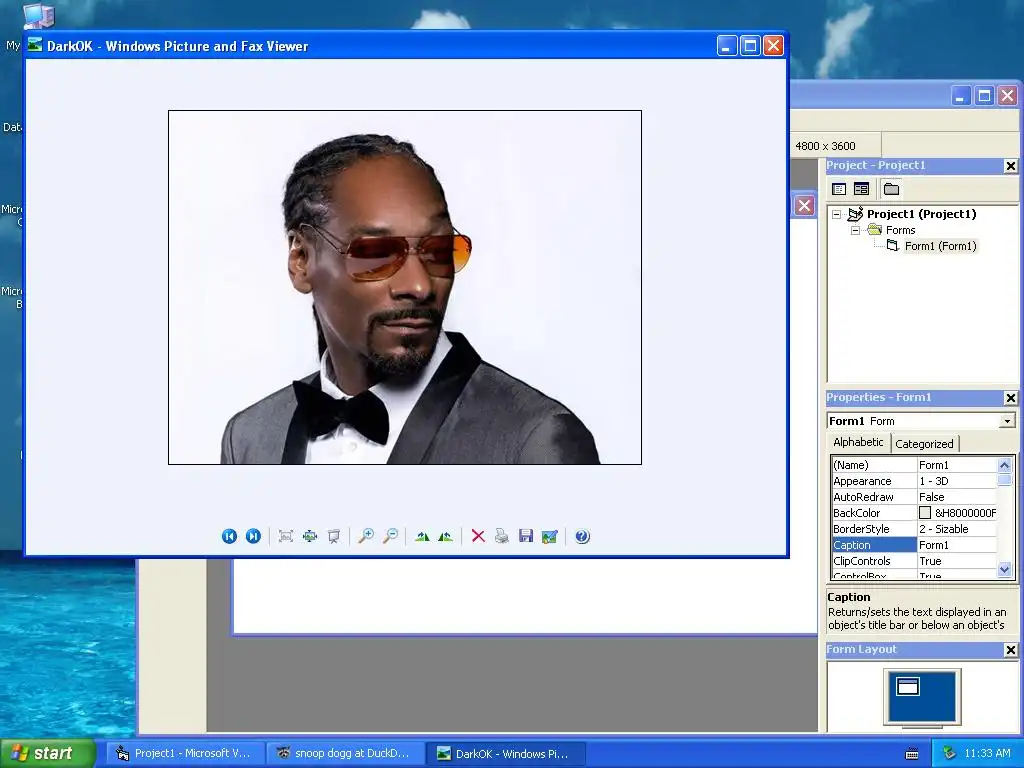The width and height of the screenshot is (1024, 768).
Task: Select the Appearance property row
Action: 914,481
